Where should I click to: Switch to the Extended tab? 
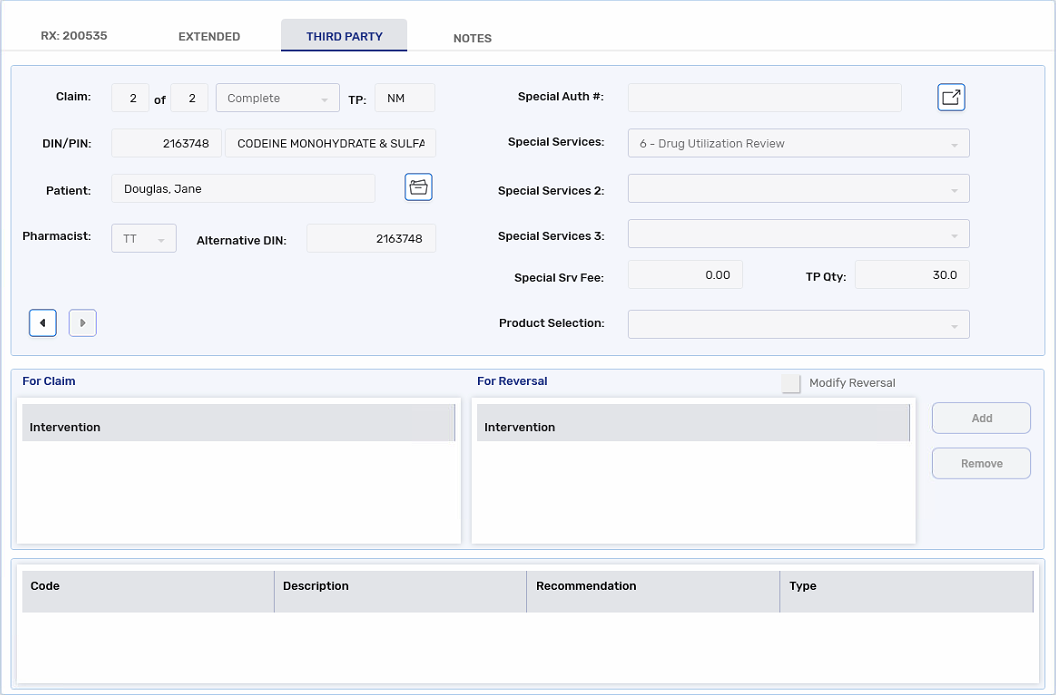[x=209, y=37]
